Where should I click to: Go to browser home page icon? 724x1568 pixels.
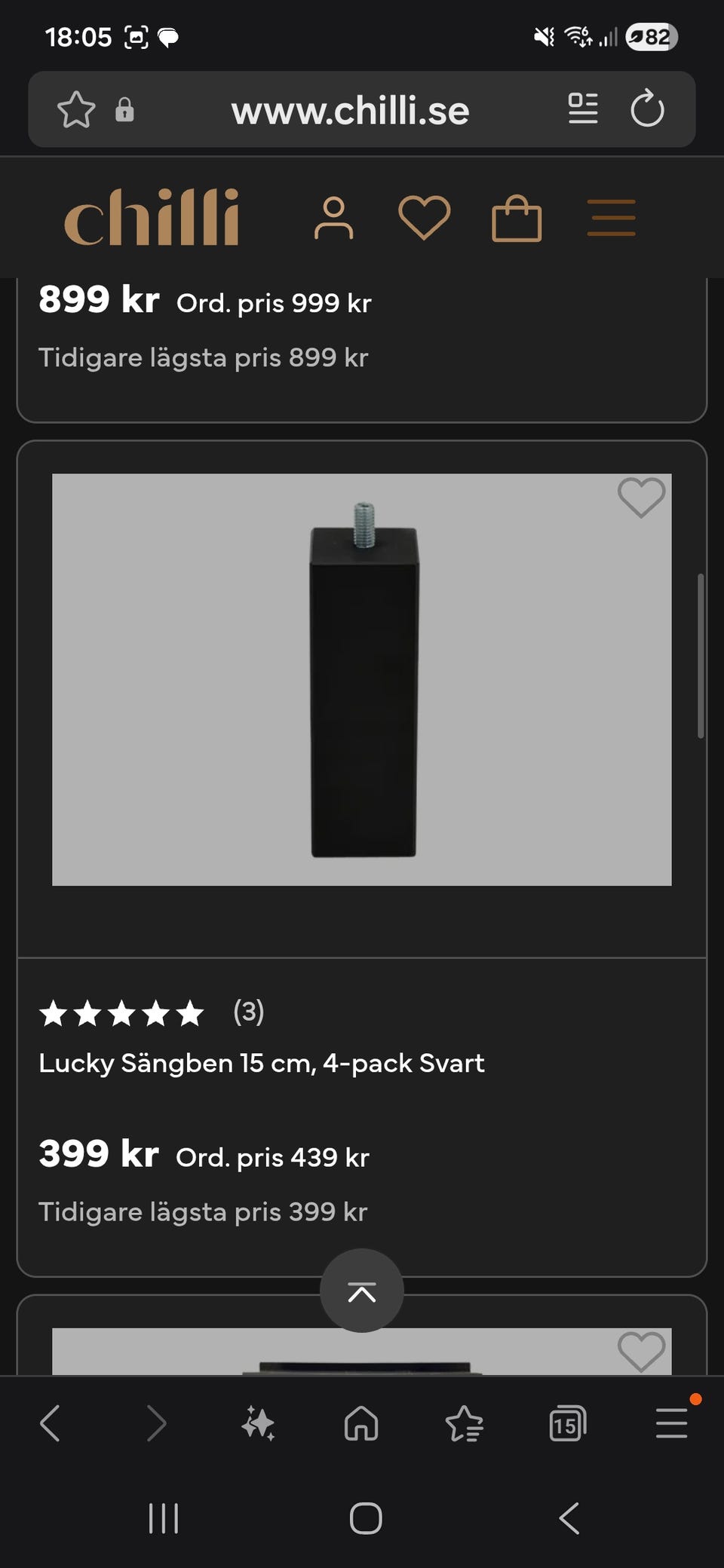pyautogui.click(x=361, y=1423)
